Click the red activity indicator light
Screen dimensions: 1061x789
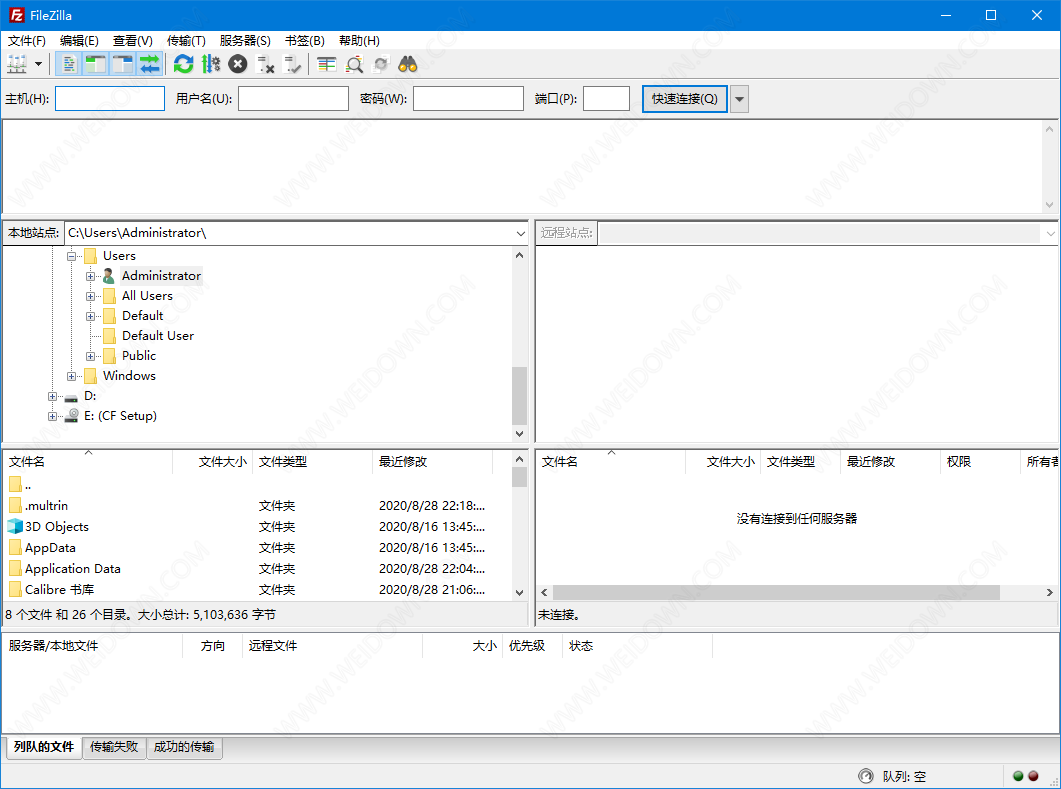(x=1033, y=776)
